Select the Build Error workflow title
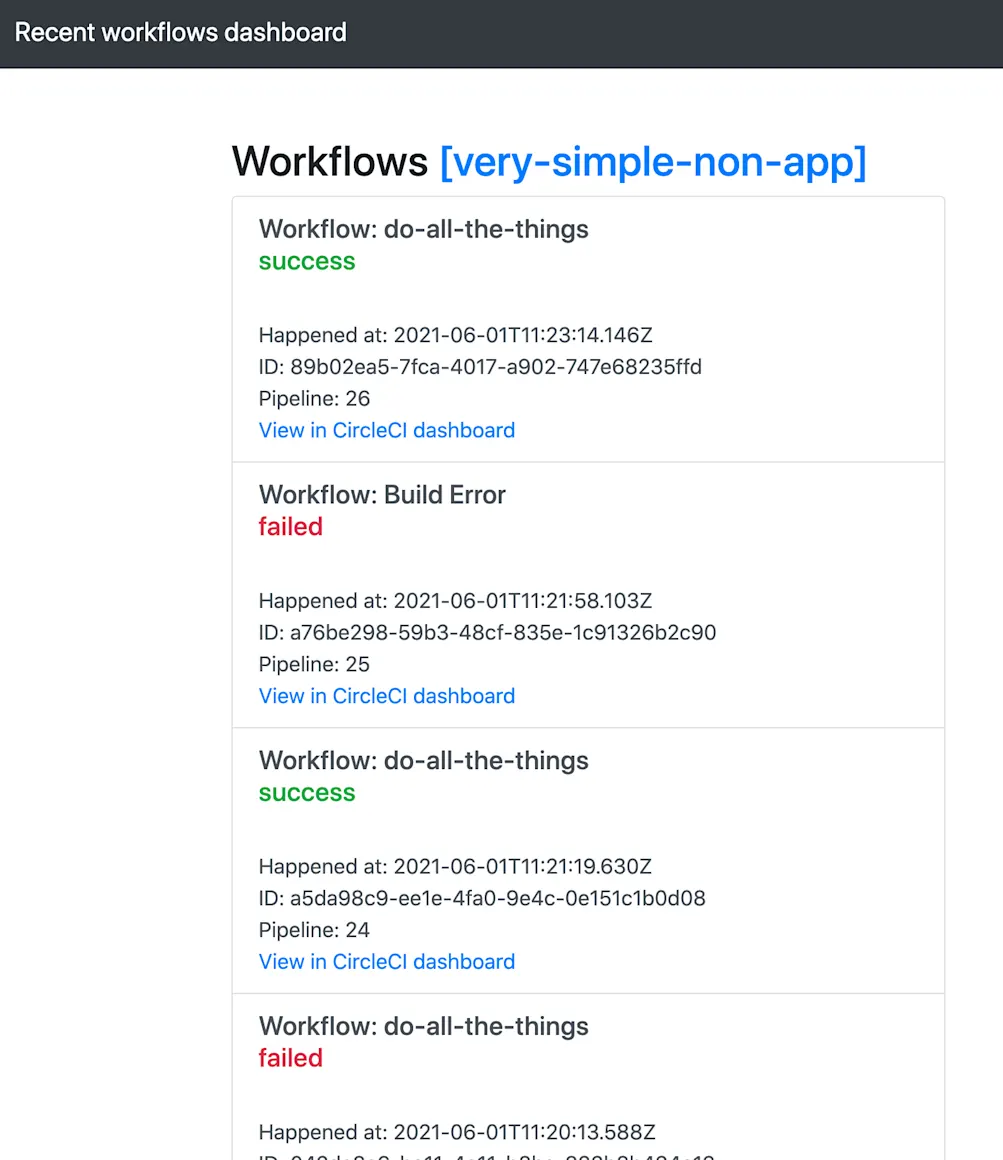 tap(382, 494)
